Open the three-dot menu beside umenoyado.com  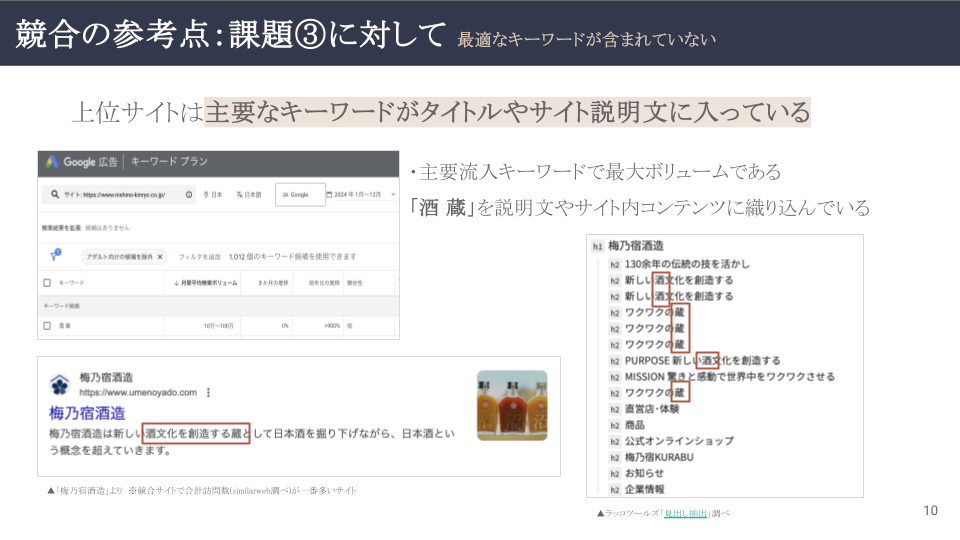click(x=208, y=393)
